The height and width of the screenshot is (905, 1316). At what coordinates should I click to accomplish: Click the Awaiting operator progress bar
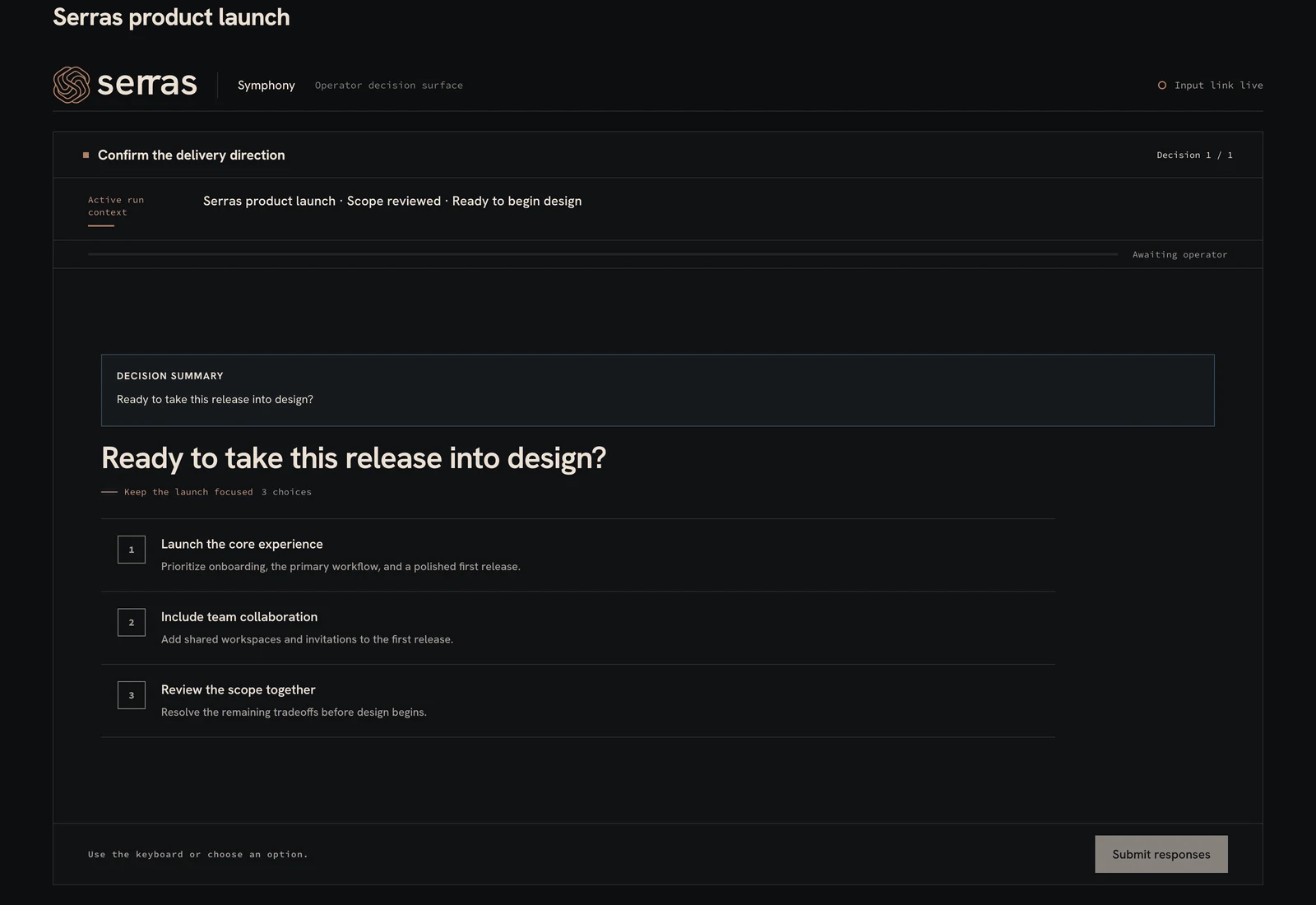pos(603,254)
